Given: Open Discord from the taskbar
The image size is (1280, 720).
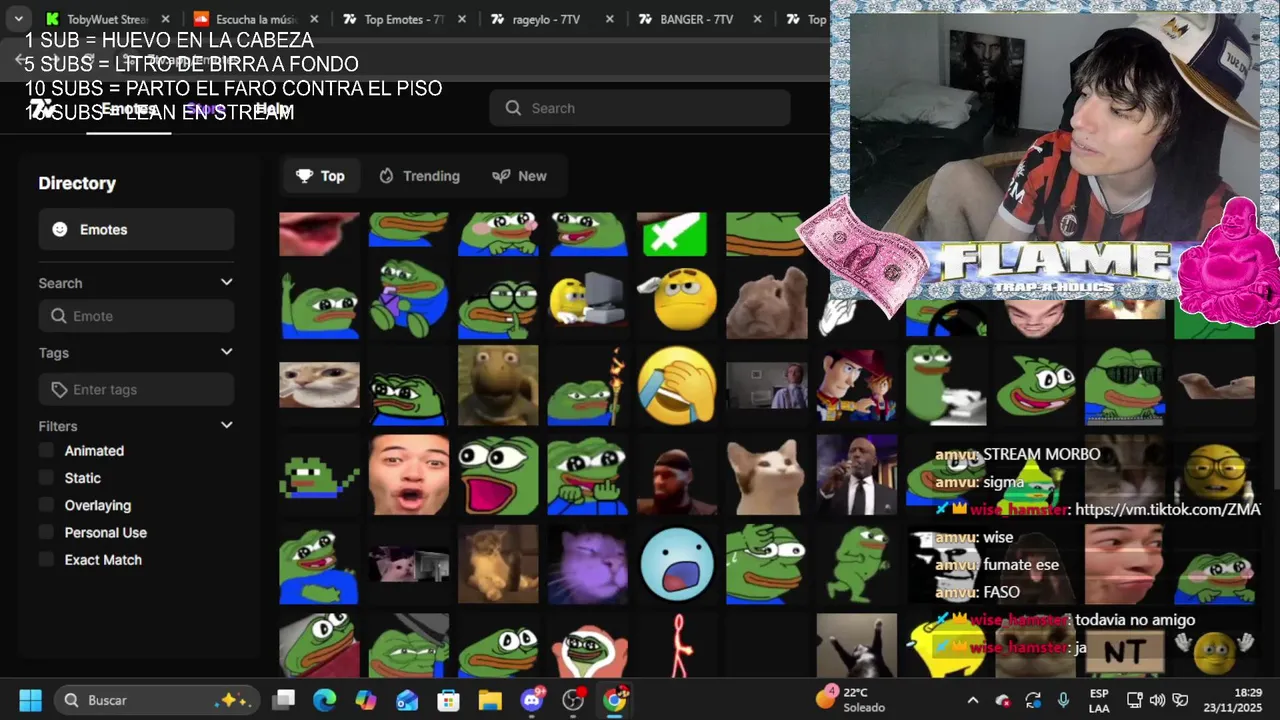Looking at the screenshot, I should click(x=532, y=700).
